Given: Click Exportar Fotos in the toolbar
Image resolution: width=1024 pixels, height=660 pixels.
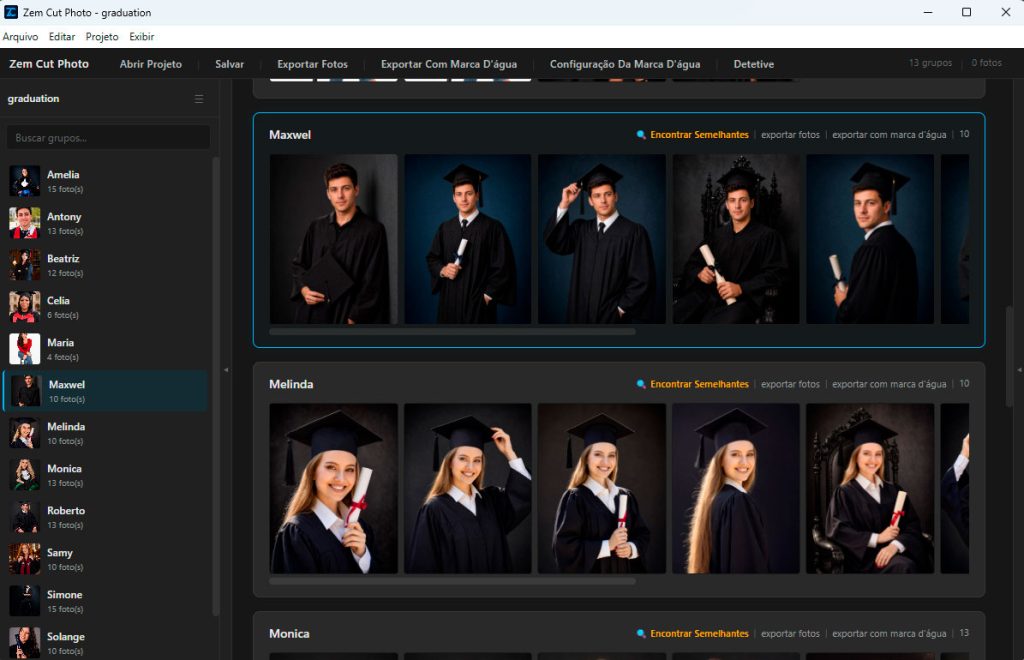Looking at the screenshot, I should click(312, 64).
